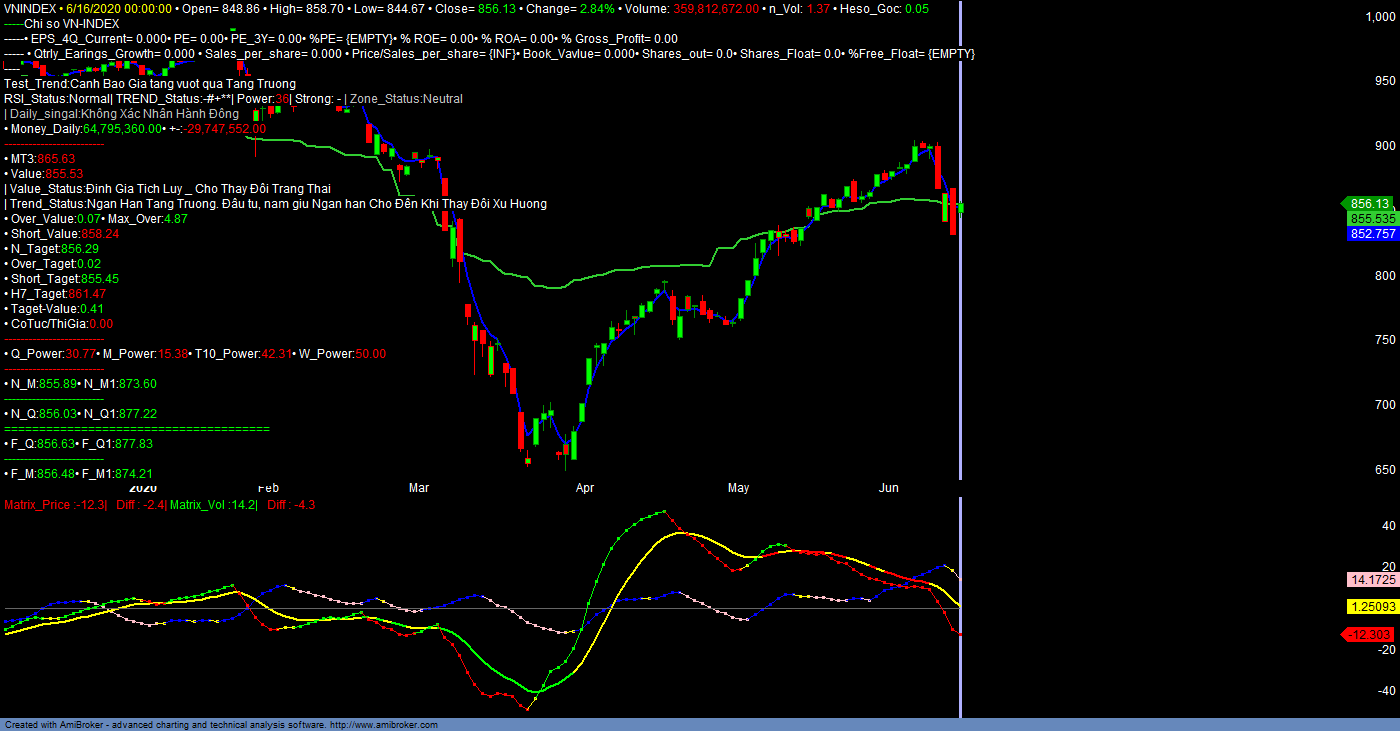Select the red -12.303 indicator value label
The width and height of the screenshot is (1400, 731).
pyautogui.click(x=1370, y=635)
